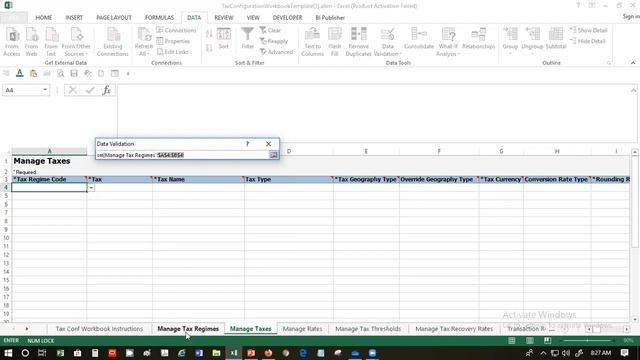
Task: Switch to Tax Conf Workbook Instructions sheet
Action: click(99, 329)
